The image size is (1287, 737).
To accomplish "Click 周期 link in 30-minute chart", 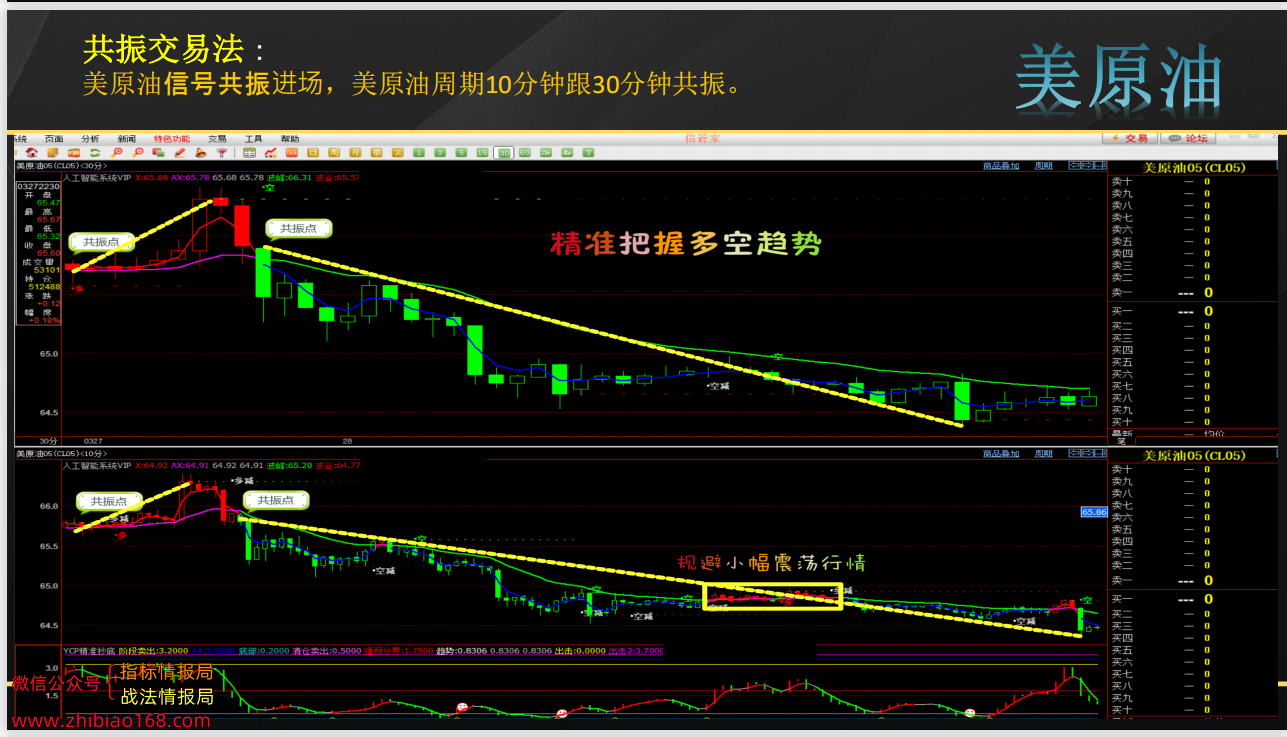I will point(1043,166).
